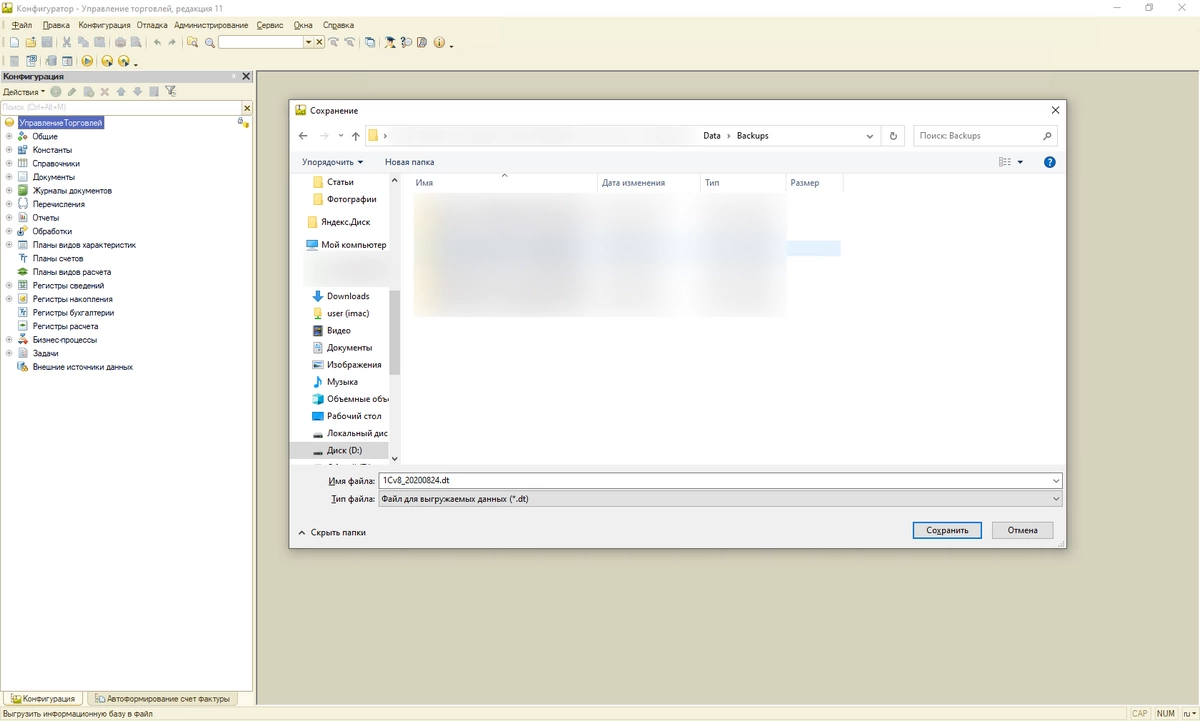Click the Move up arrow in Конфигурация panel
Viewport: 1200px width, 721px height.
[121, 91]
